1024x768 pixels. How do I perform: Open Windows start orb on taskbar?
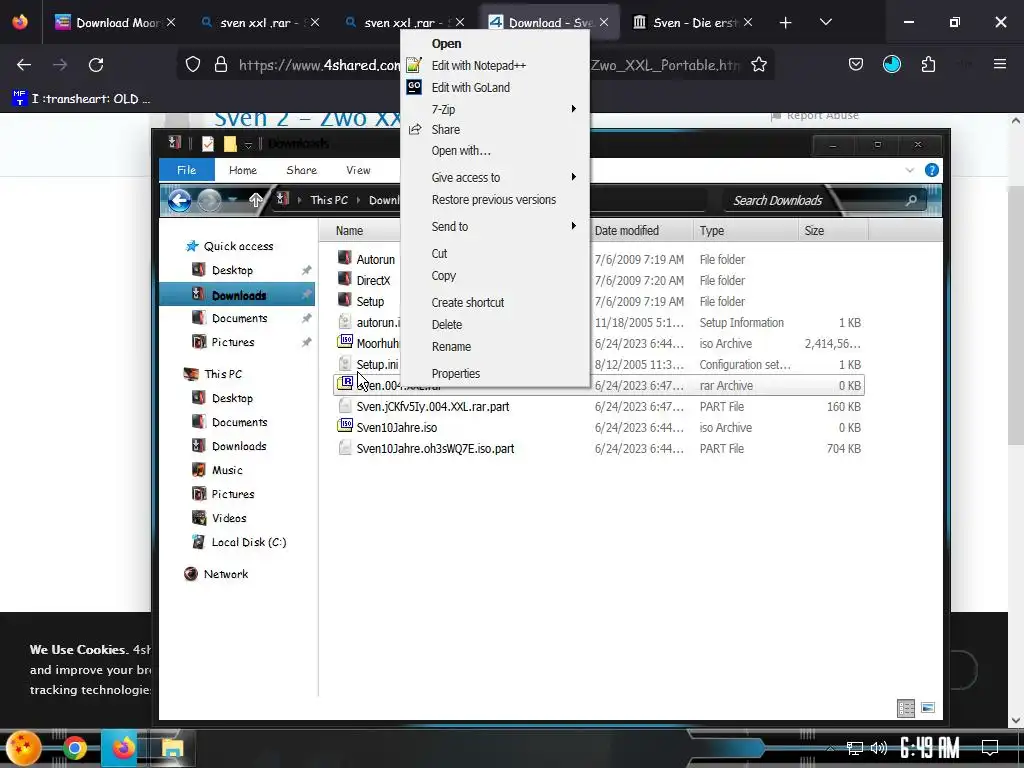[24, 748]
